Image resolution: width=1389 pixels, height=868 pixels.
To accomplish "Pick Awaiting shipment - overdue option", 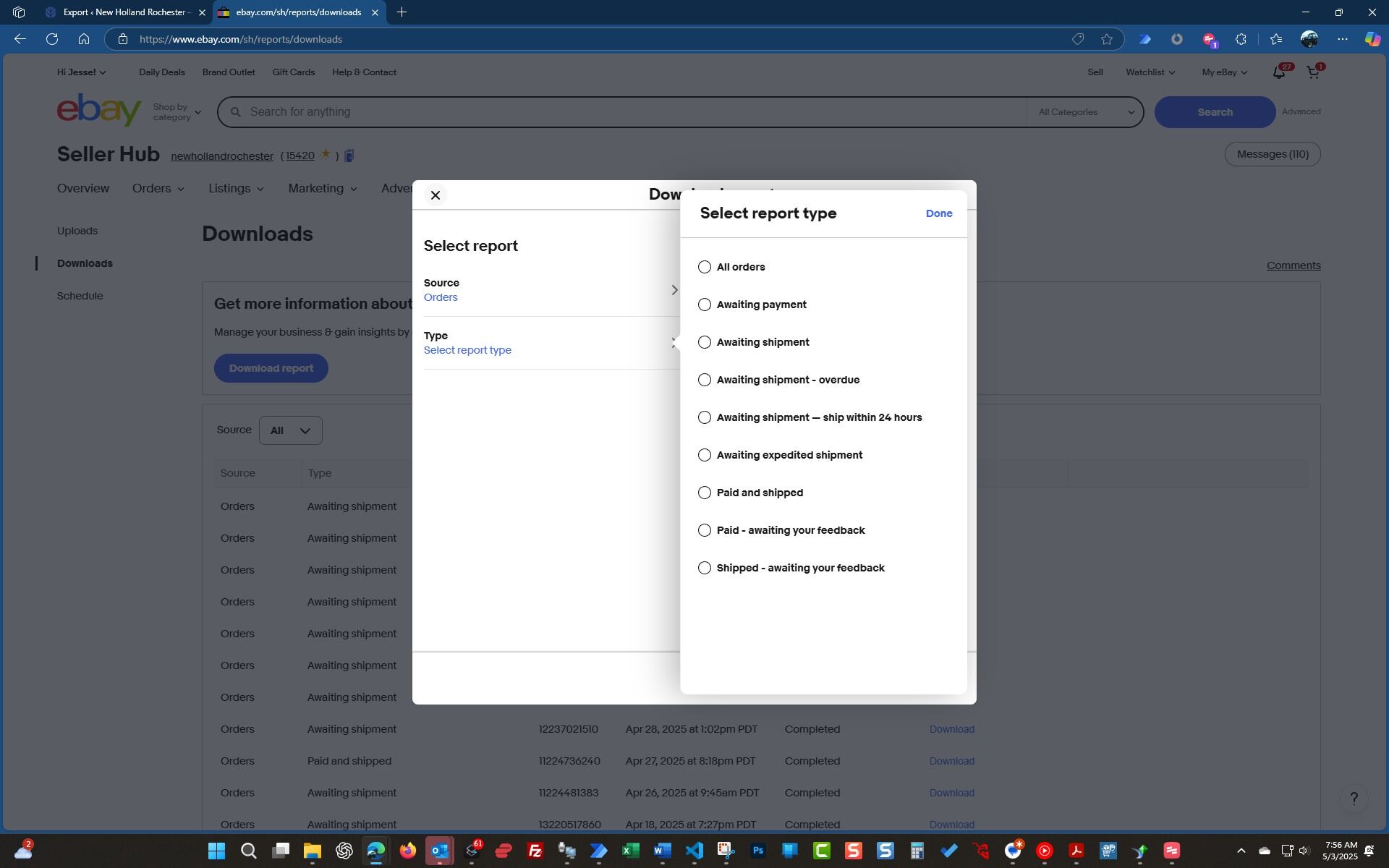I will [x=705, y=380].
